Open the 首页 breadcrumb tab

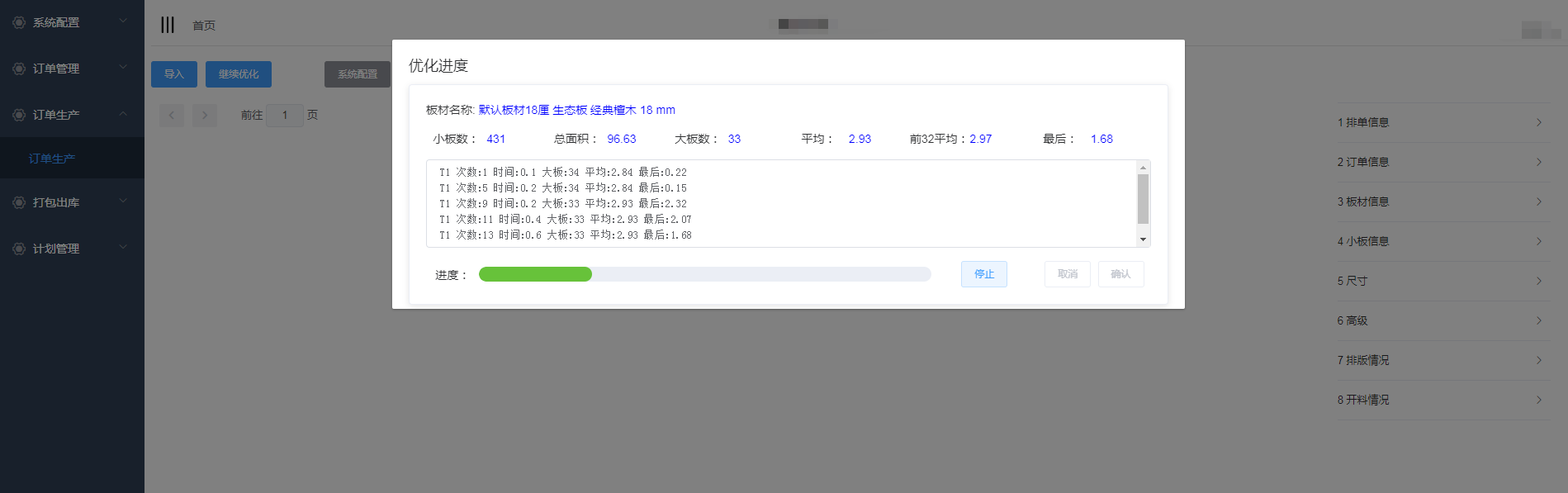[204, 26]
